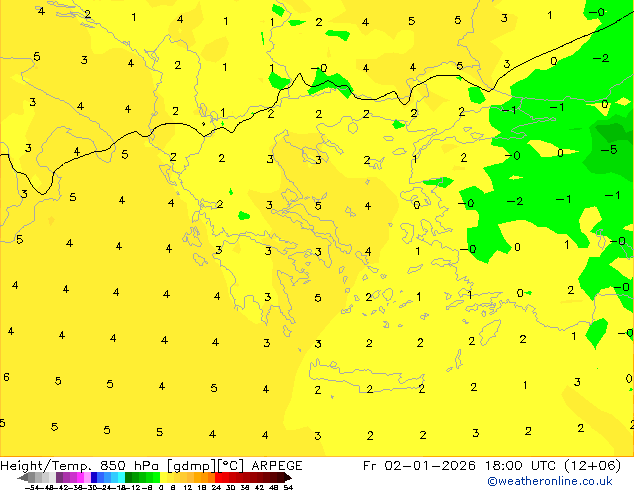Click the bright red swatch in the legend

pos(218,477)
